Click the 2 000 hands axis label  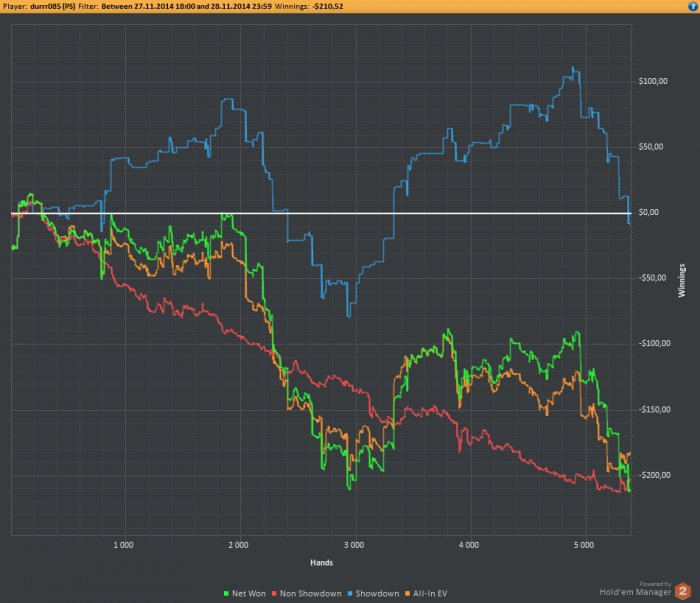coord(238,545)
